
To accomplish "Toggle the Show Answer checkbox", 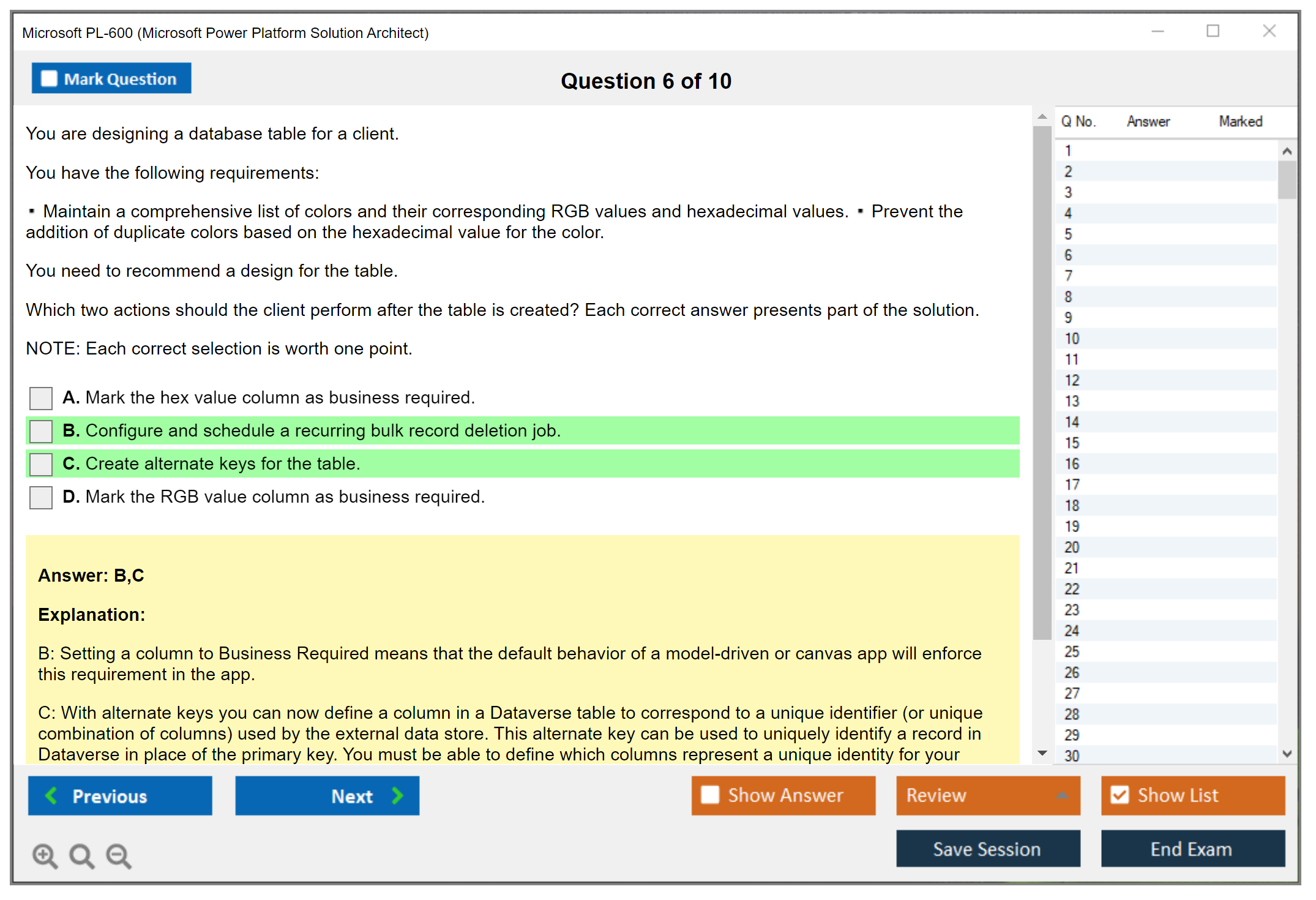I will pos(710,795).
